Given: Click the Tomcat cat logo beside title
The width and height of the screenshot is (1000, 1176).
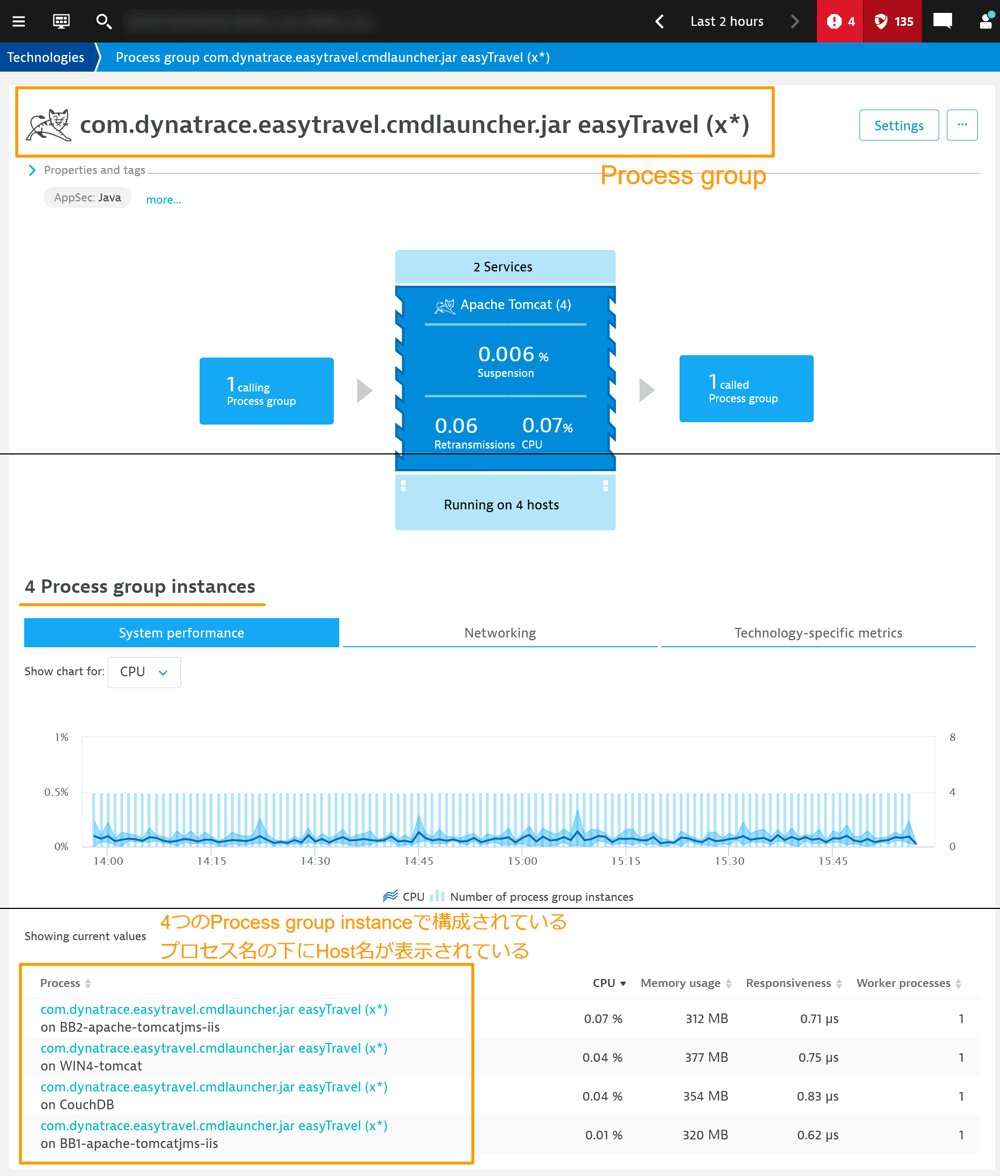Looking at the screenshot, I should [x=49, y=124].
